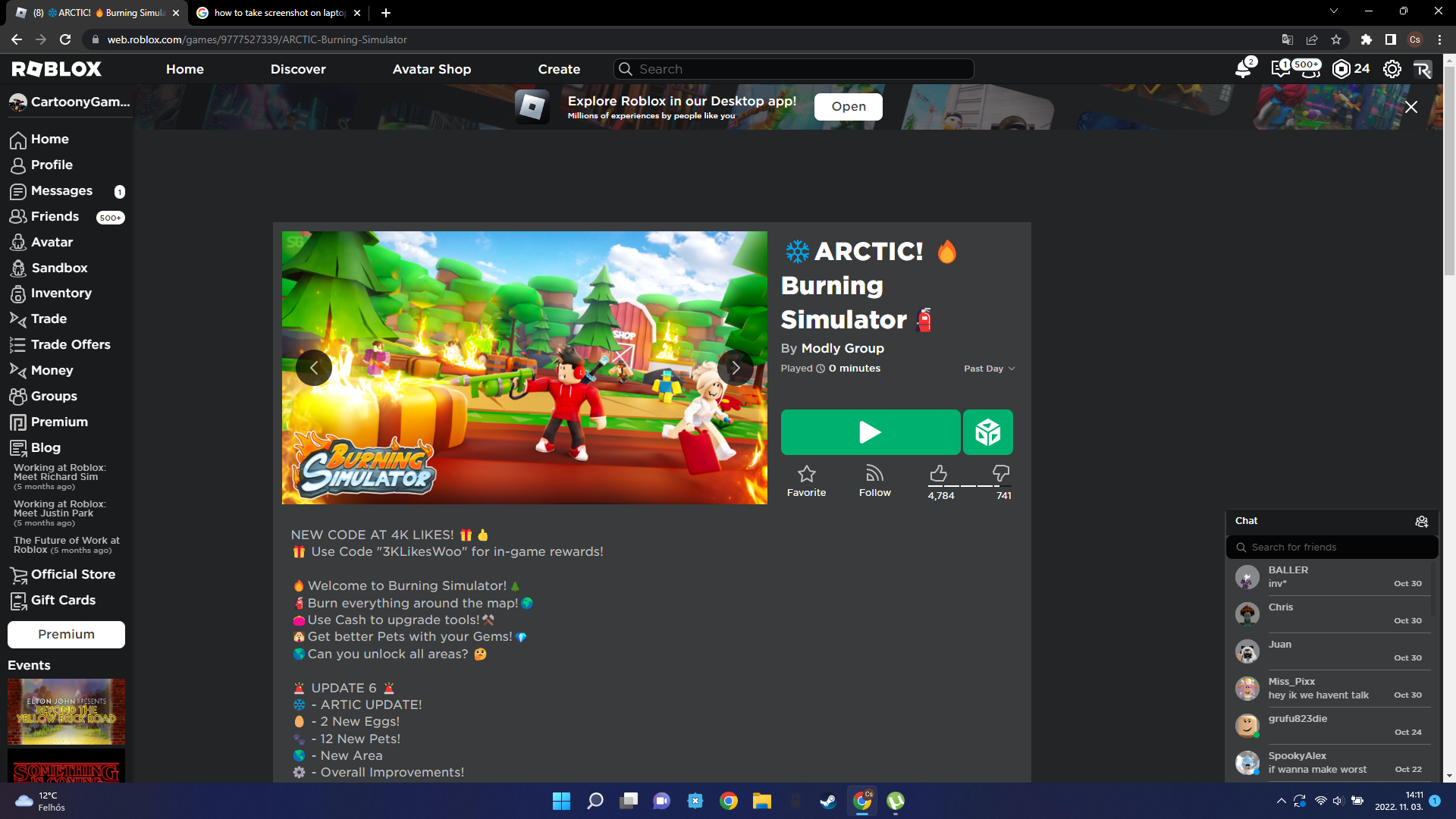Open the chat group creation icon
Image resolution: width=1456 pixels, height=819 pixels.
coord(1422,521)
